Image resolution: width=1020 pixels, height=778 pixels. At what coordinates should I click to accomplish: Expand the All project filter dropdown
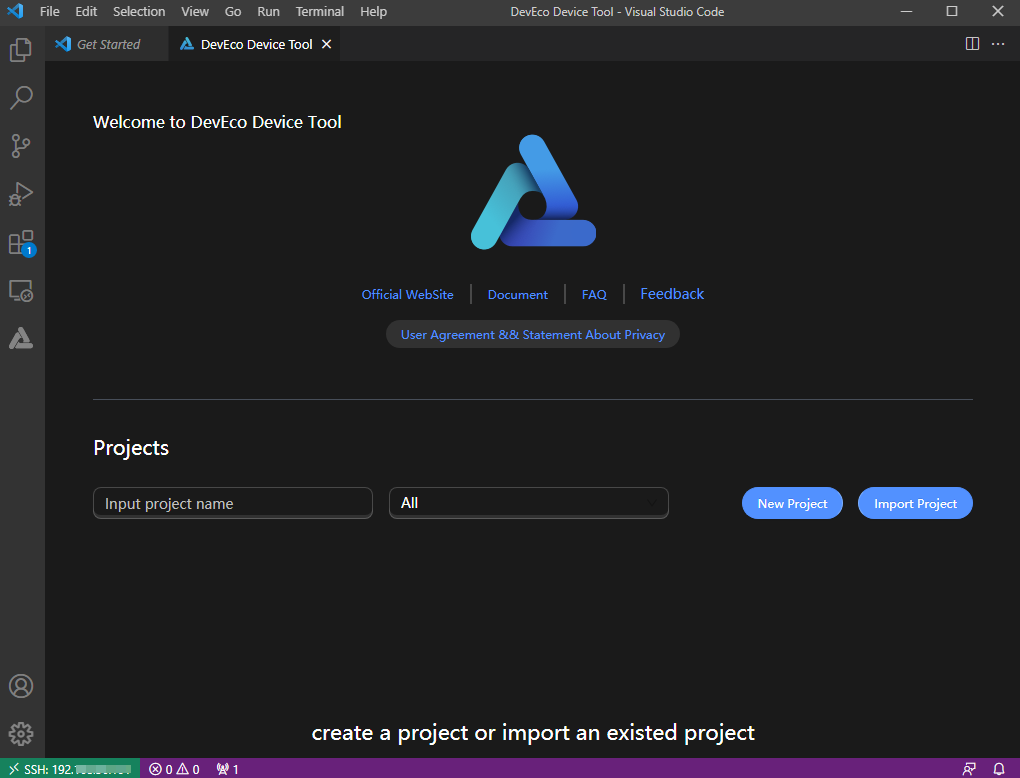click(528, 503)
